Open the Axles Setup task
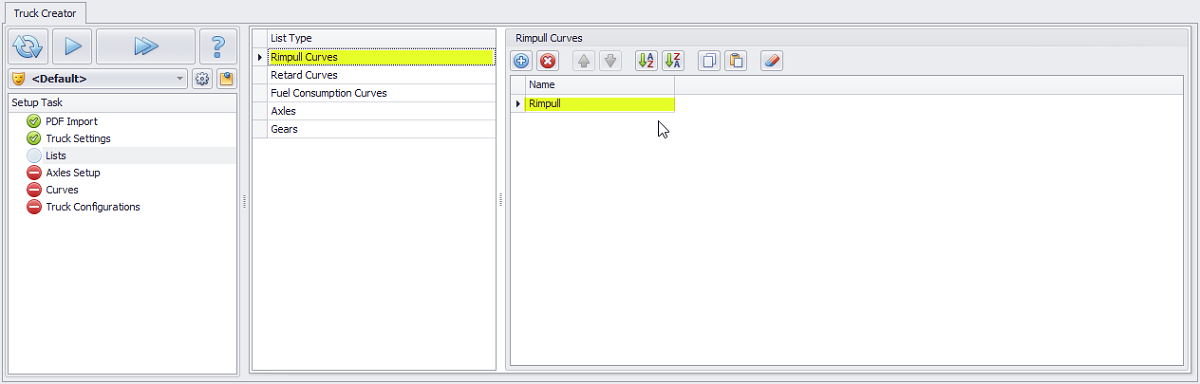This screenshot has width=1200, height=384. (73, 173)
